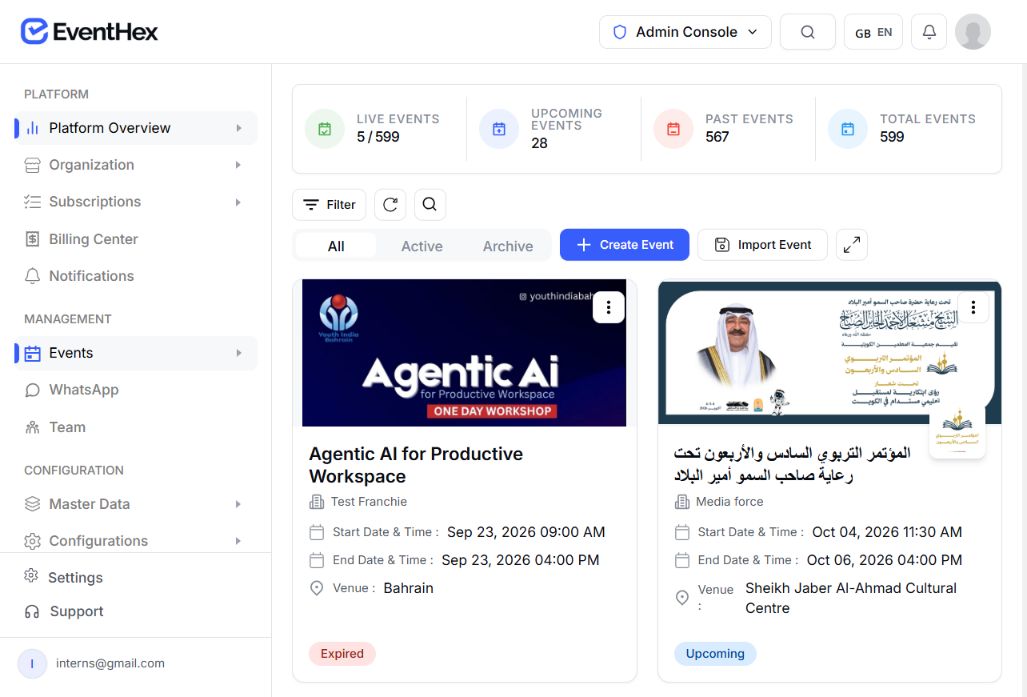This screenshot has width=1027, height=697.
Task: Open the header search icon
Action: pyautogui.click(x=808, y=31)
